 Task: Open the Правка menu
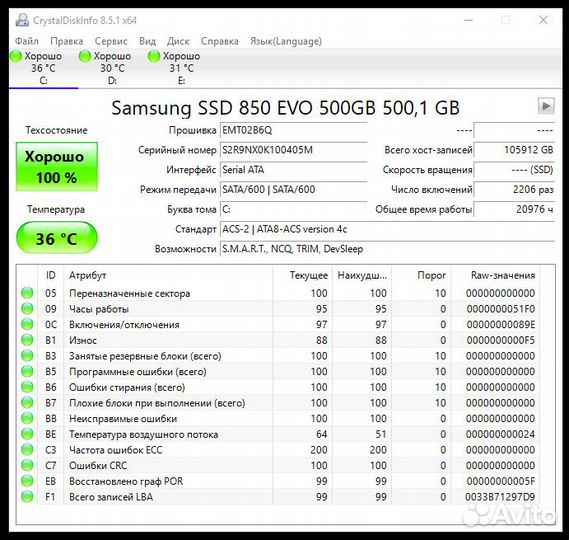67,41
